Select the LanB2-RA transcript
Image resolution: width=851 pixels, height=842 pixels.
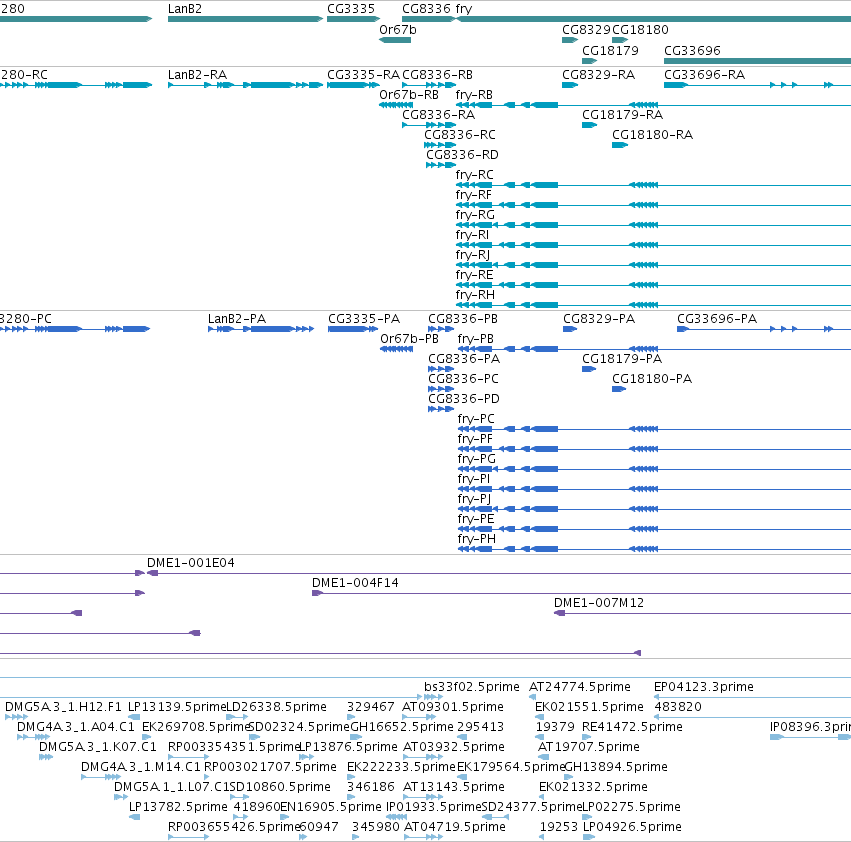[x=245, y=85]
